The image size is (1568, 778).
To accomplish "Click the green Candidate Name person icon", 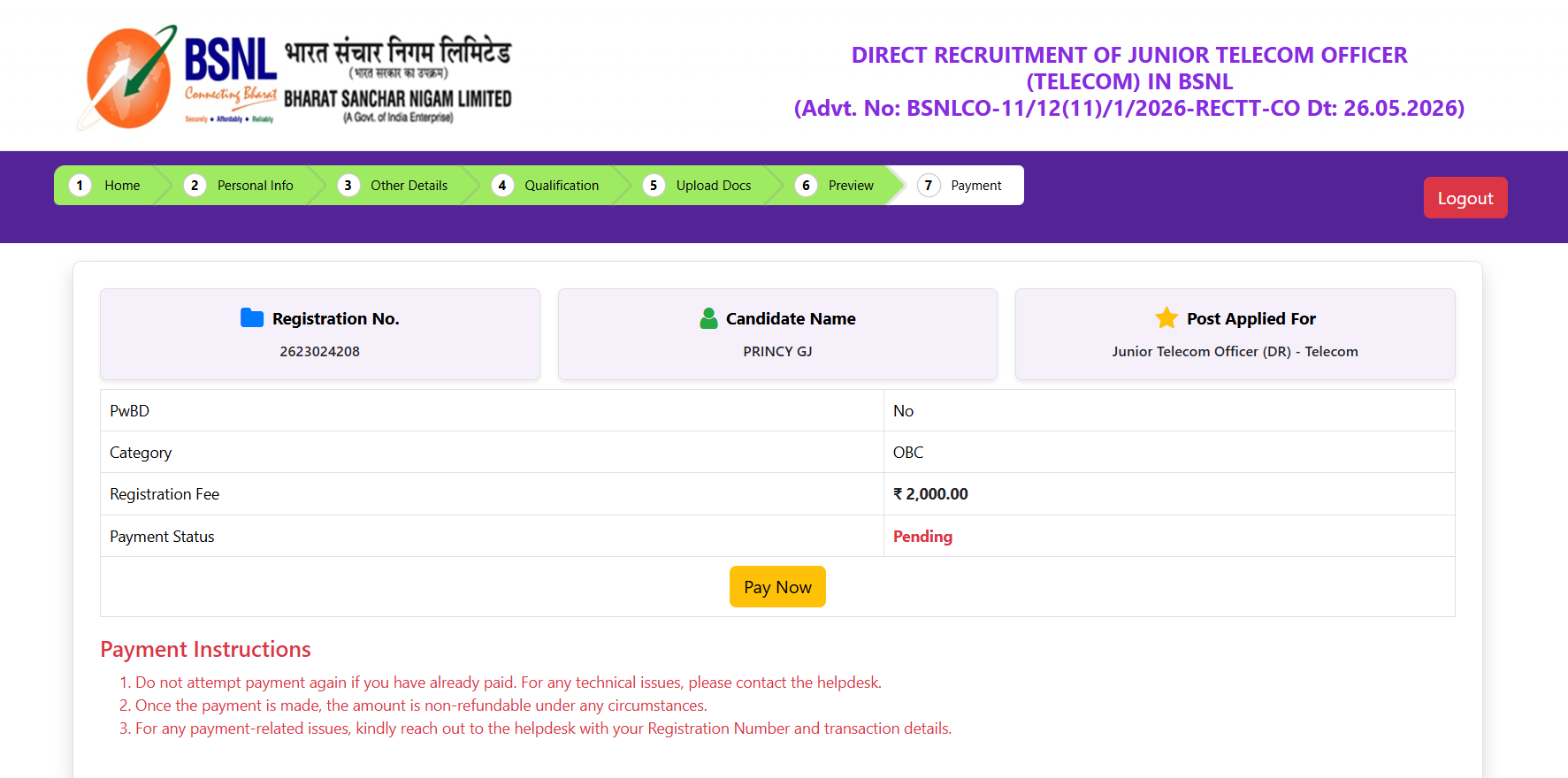I will coord(708,318).
